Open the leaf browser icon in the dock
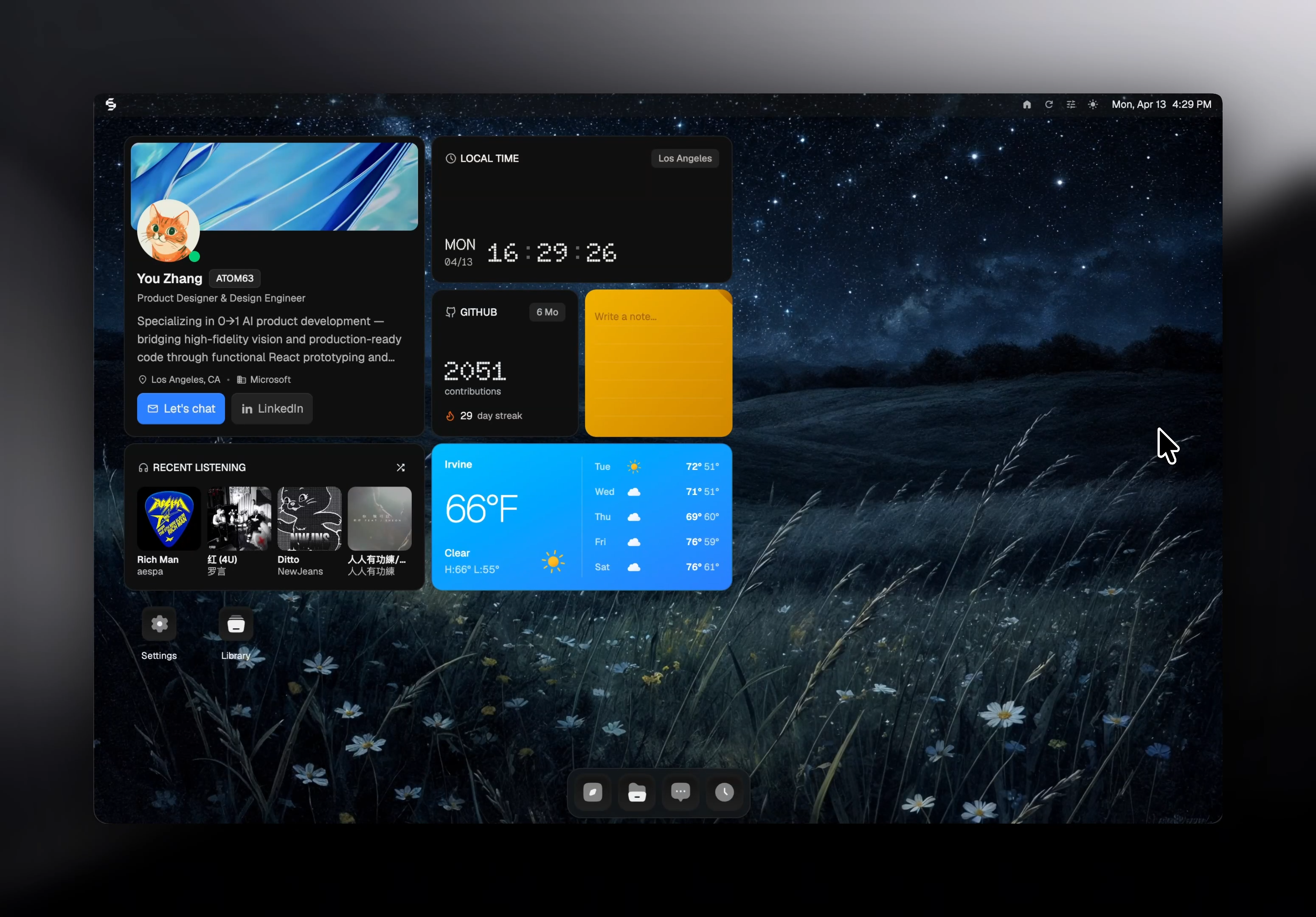Image resolution: width=1316 pixels, height=917 pixels. pyautogui.click(x=592, y=793)
